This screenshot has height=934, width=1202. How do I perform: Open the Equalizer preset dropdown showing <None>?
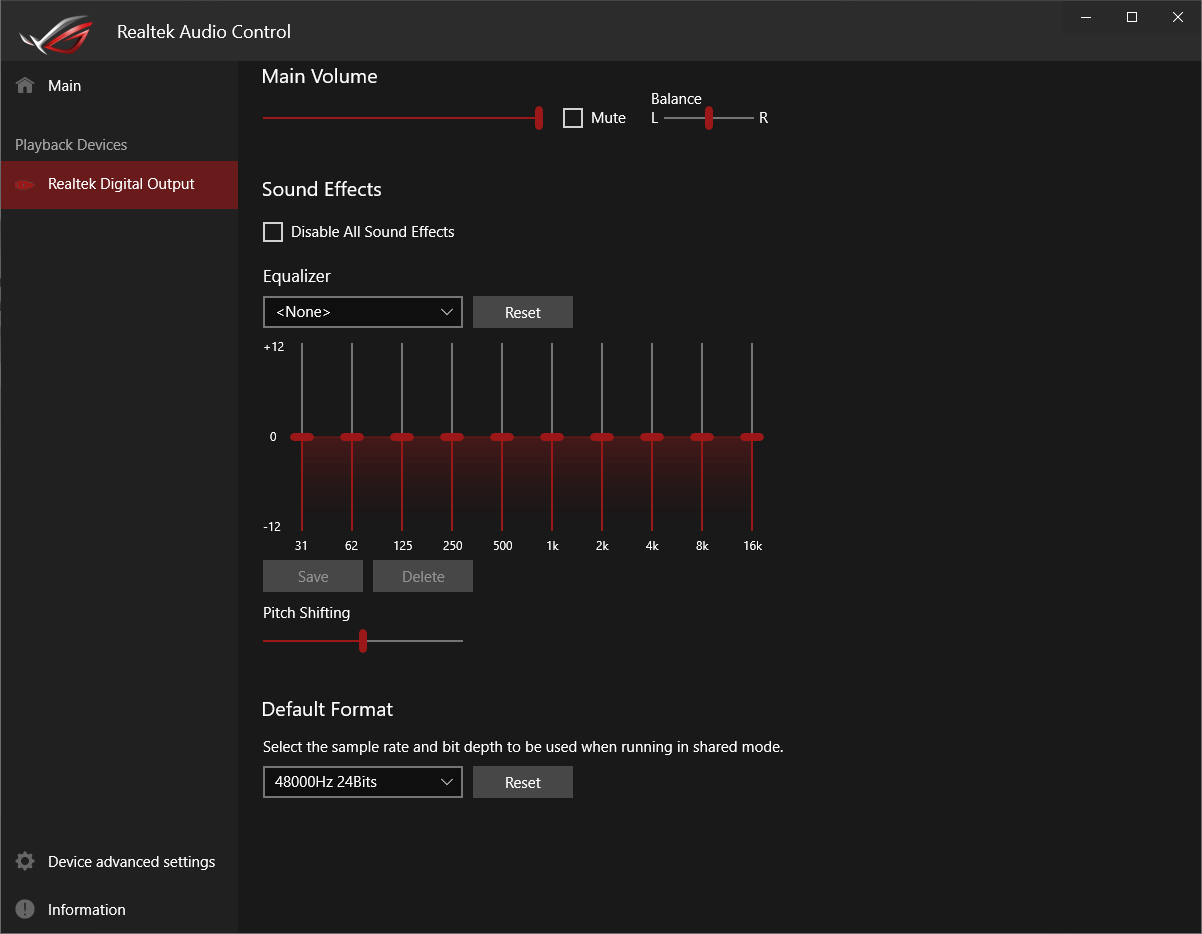[362, 311]
